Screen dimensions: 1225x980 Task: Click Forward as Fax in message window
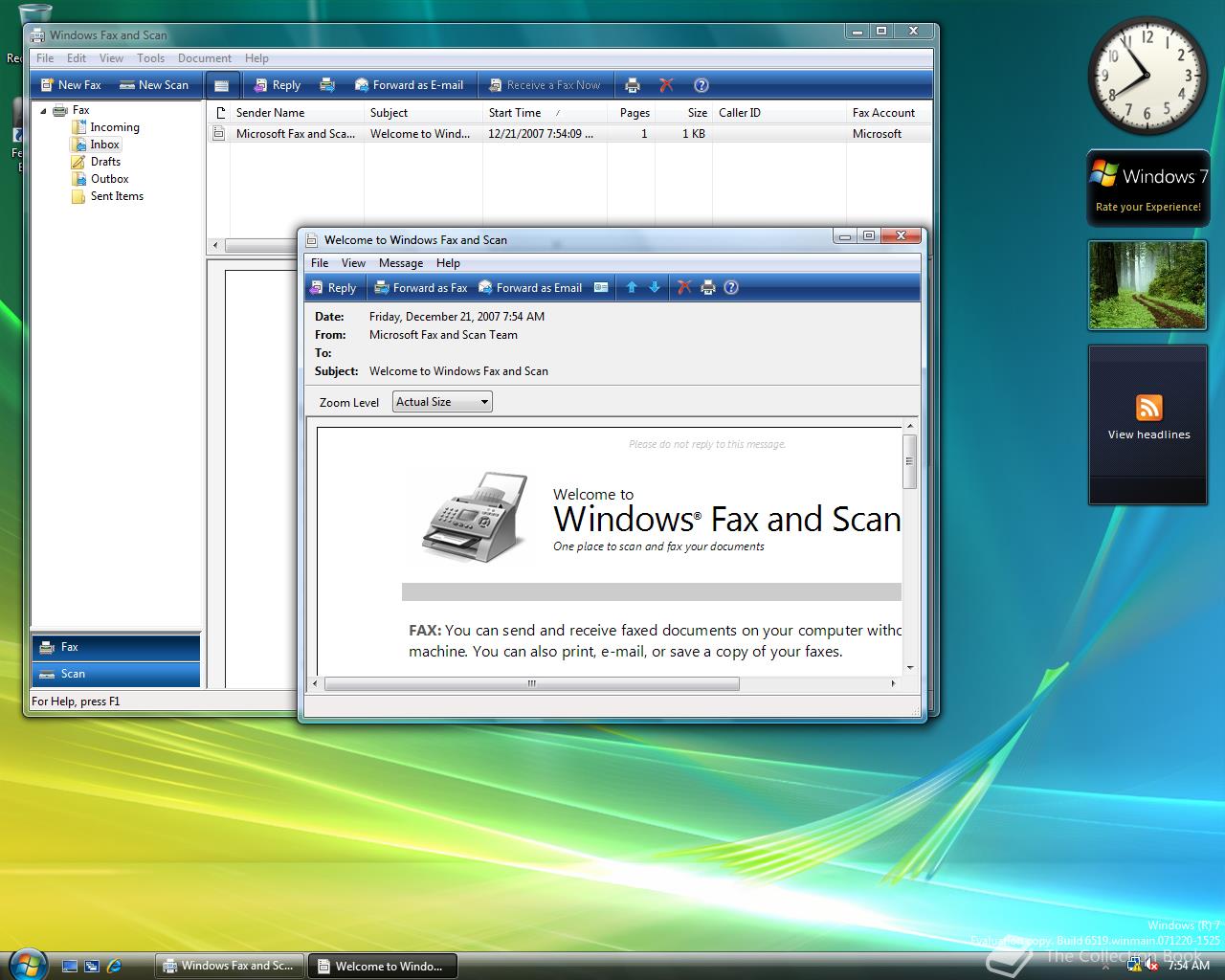[421, 288]
